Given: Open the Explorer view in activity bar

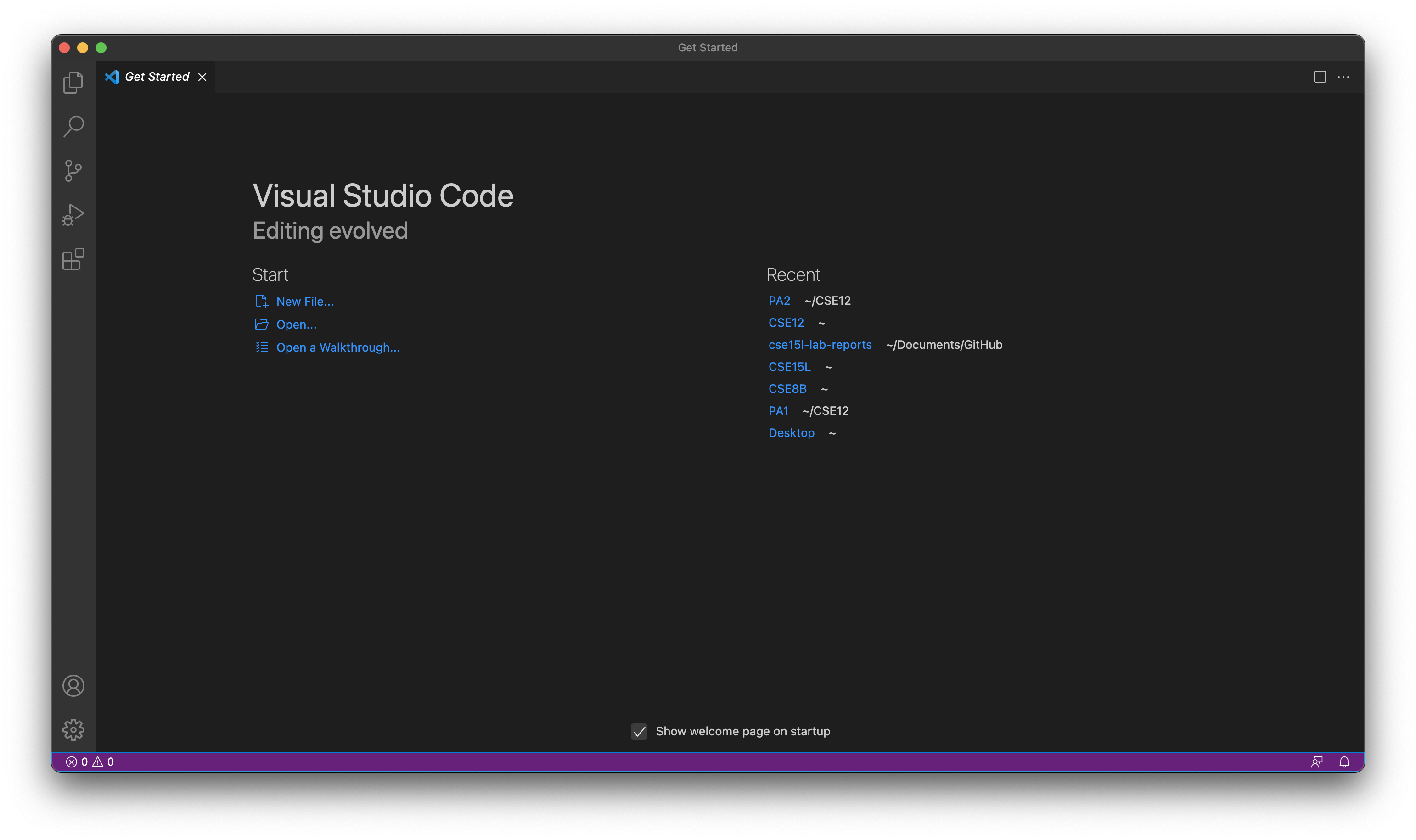Looking at the screenshot, I should click(x=73, y=83).
